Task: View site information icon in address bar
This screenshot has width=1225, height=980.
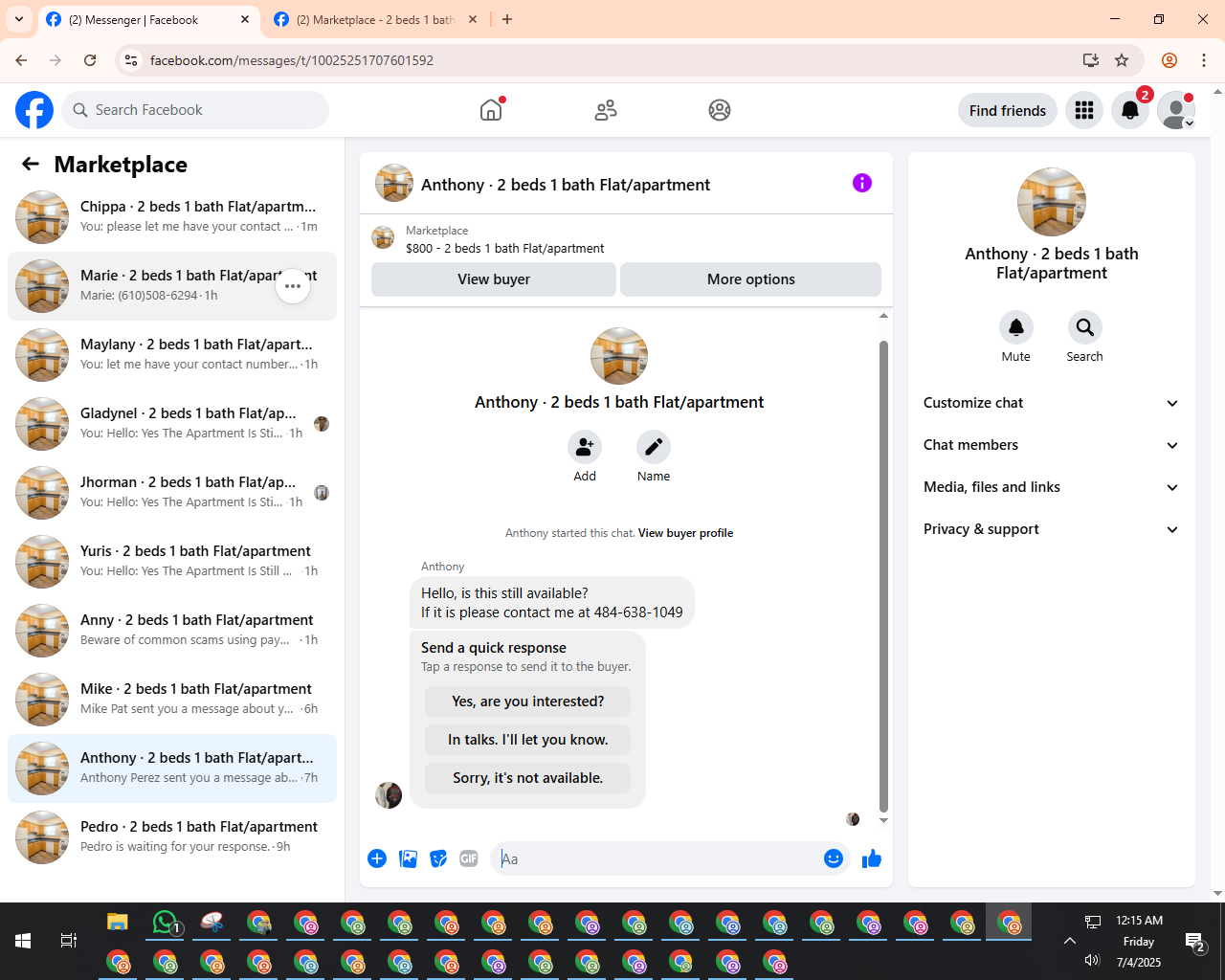Action: tap(131, 60)
